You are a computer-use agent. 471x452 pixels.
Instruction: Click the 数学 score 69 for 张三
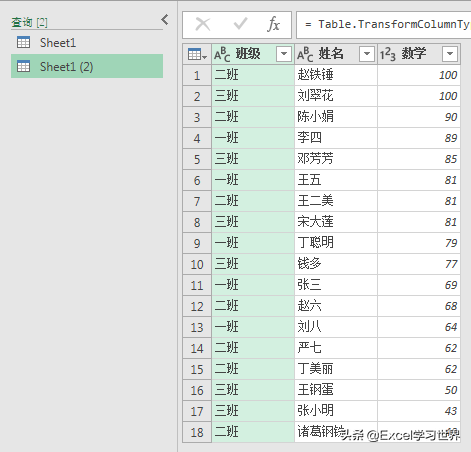point(419,285)
